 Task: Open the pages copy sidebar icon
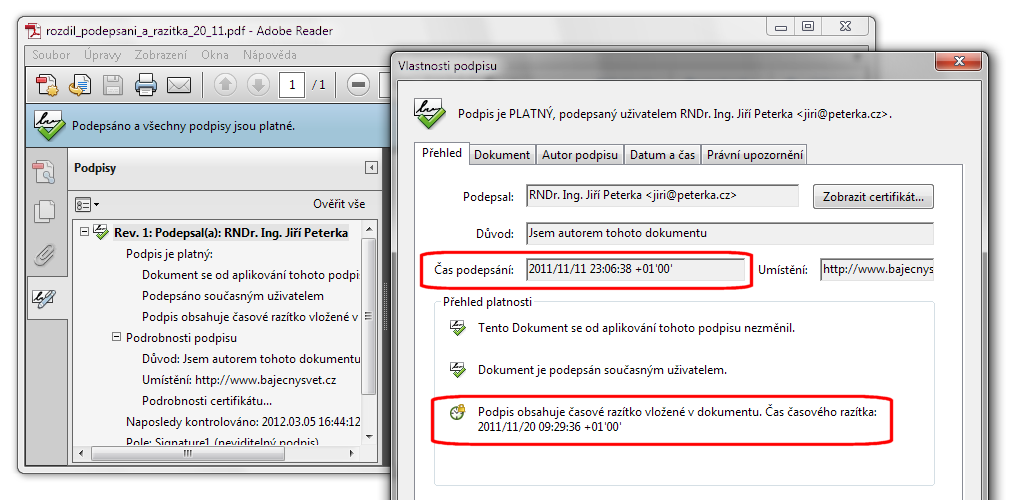[45, 211]
